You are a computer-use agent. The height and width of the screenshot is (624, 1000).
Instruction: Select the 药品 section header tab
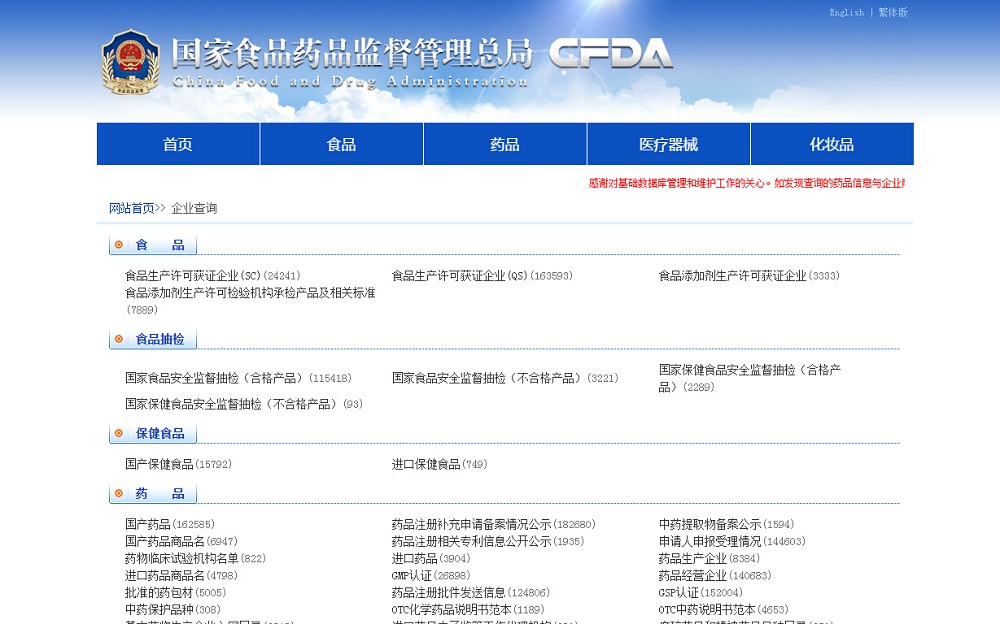(x=153, y=493)
